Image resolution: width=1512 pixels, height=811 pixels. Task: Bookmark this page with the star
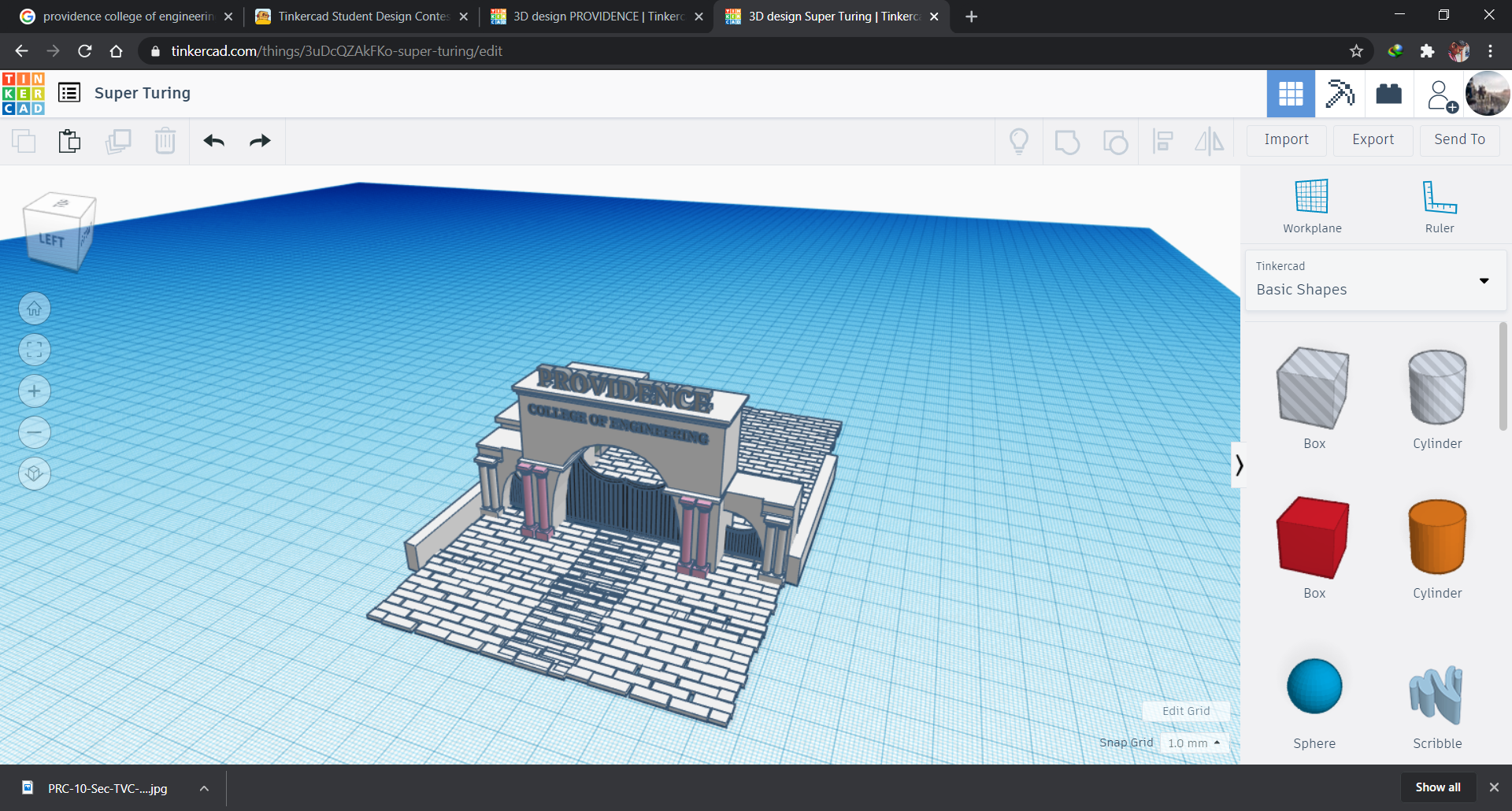tap(1356, 51)
